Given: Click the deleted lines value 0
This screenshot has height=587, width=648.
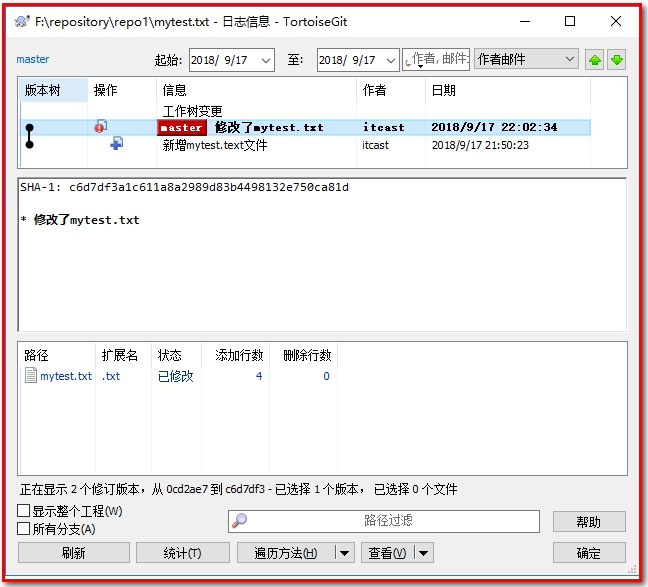Looking at the screenshot, I should point(326,376).
